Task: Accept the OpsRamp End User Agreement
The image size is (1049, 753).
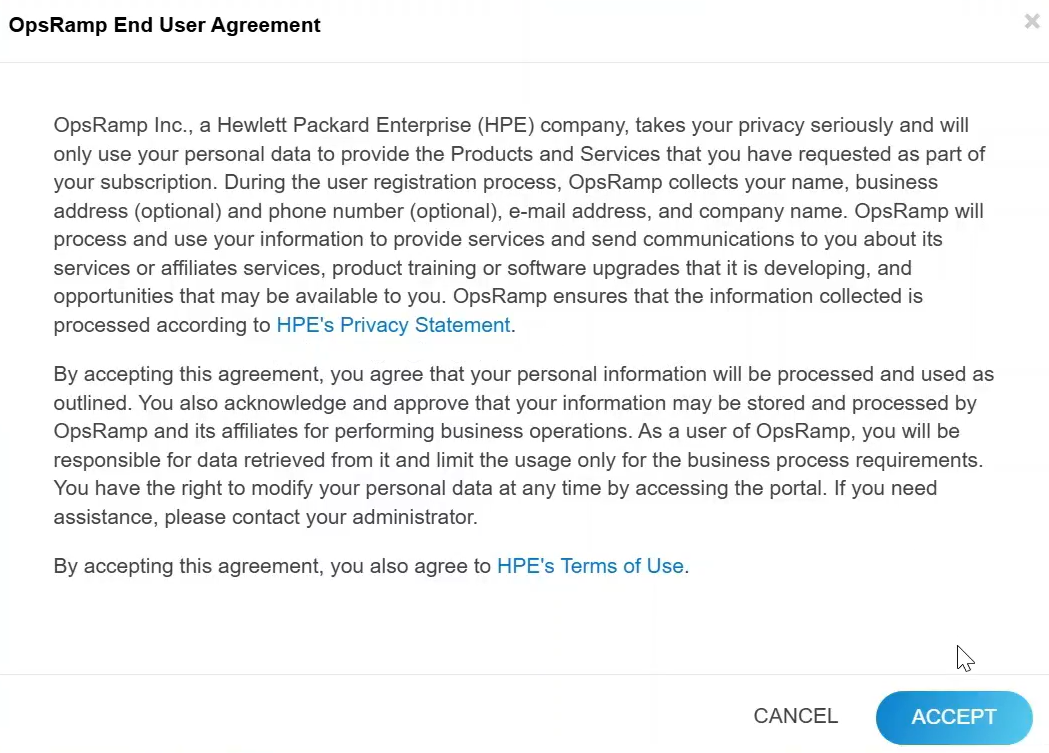Action: [x=953, y=717]
